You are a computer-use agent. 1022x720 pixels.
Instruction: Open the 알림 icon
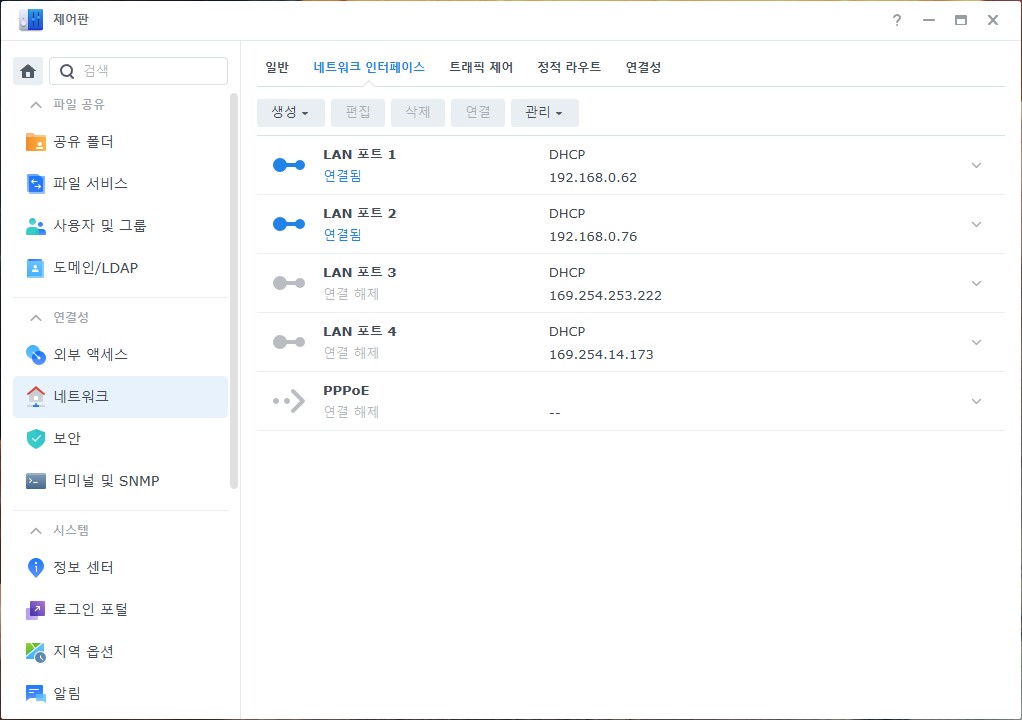point(35,694)
